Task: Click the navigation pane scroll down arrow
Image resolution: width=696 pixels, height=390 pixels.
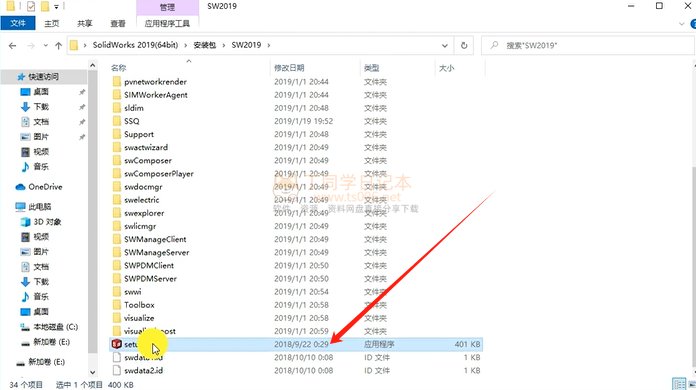Action: tap(92, 372)
